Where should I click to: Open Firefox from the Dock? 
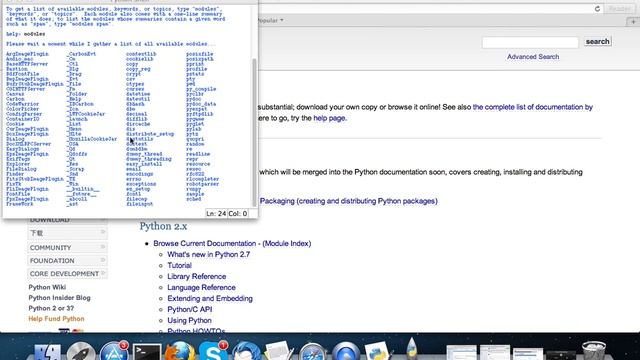(x=180, y=352)
